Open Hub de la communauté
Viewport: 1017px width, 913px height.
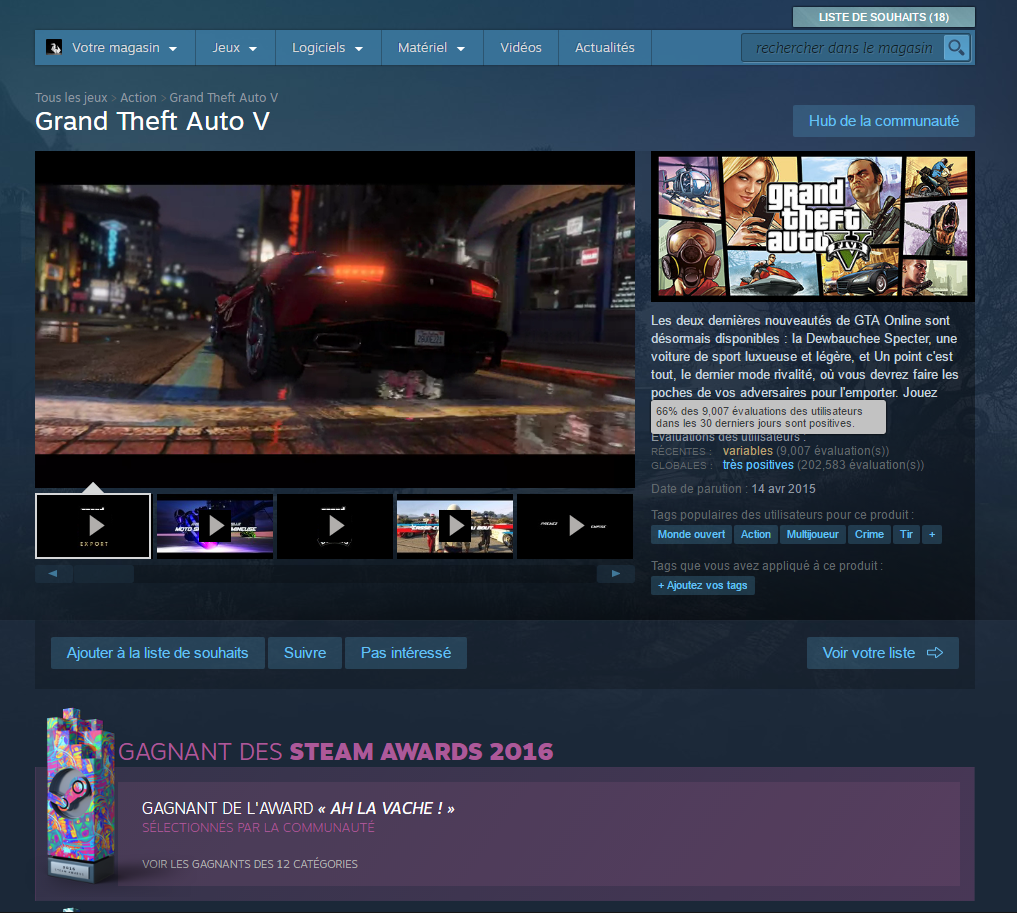(x=883, y=121)
